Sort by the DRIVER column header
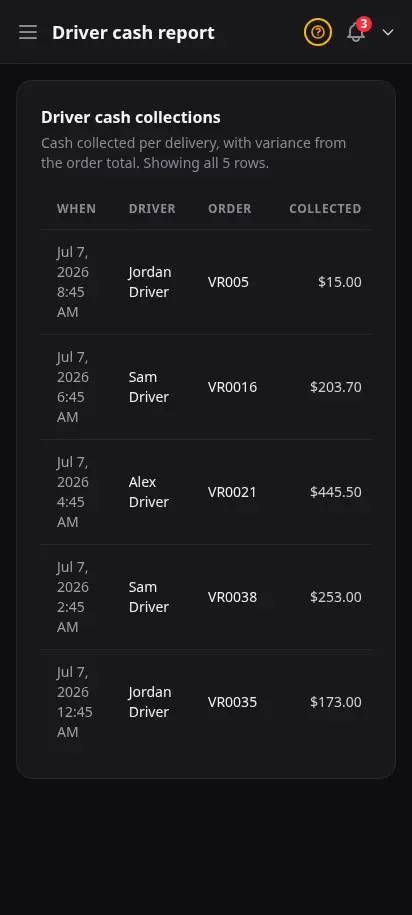Viewport: 412px width, 915px height. coord(152,209)
